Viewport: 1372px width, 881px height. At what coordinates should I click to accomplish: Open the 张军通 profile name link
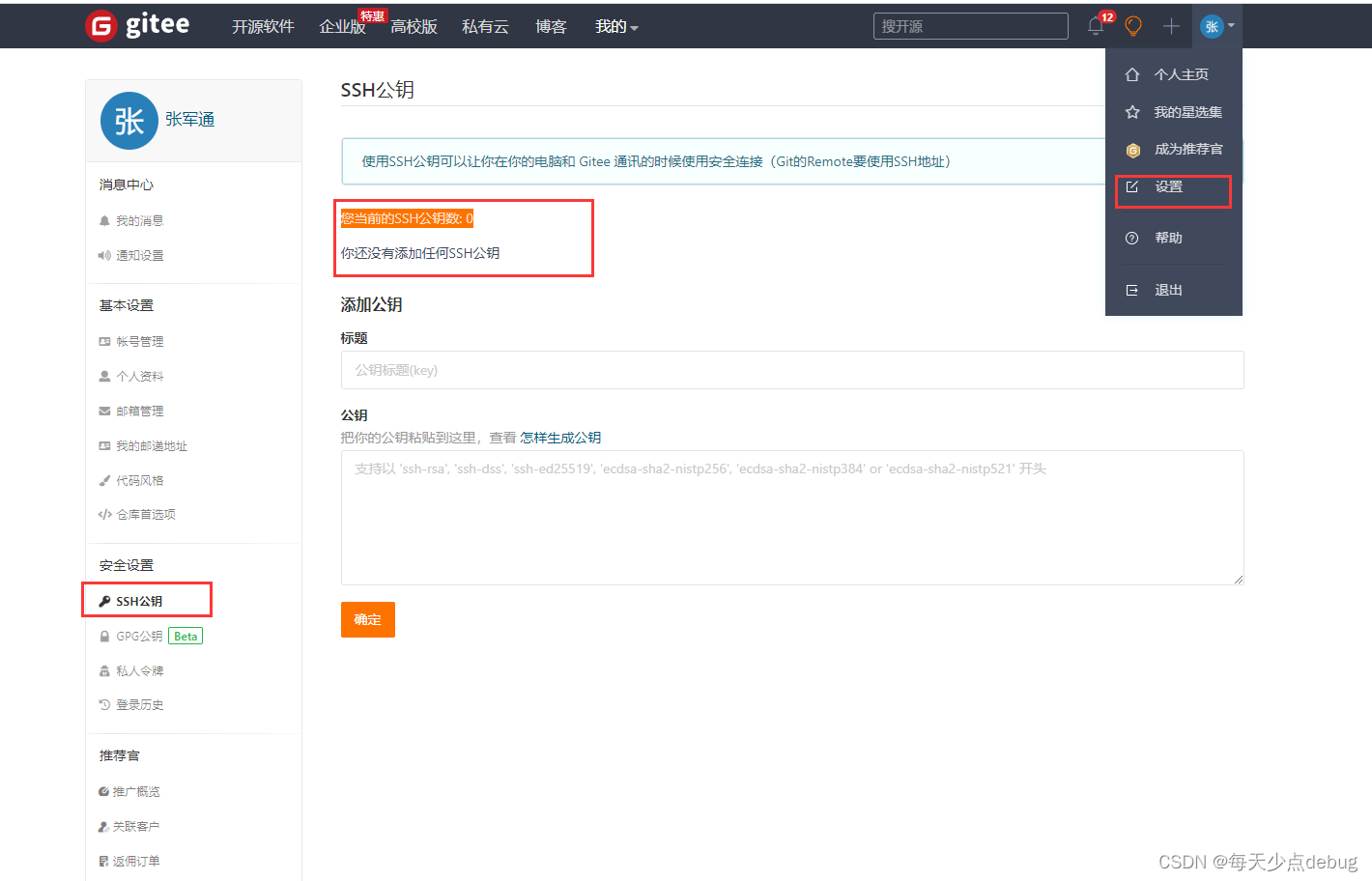click(x=189, y=119)
